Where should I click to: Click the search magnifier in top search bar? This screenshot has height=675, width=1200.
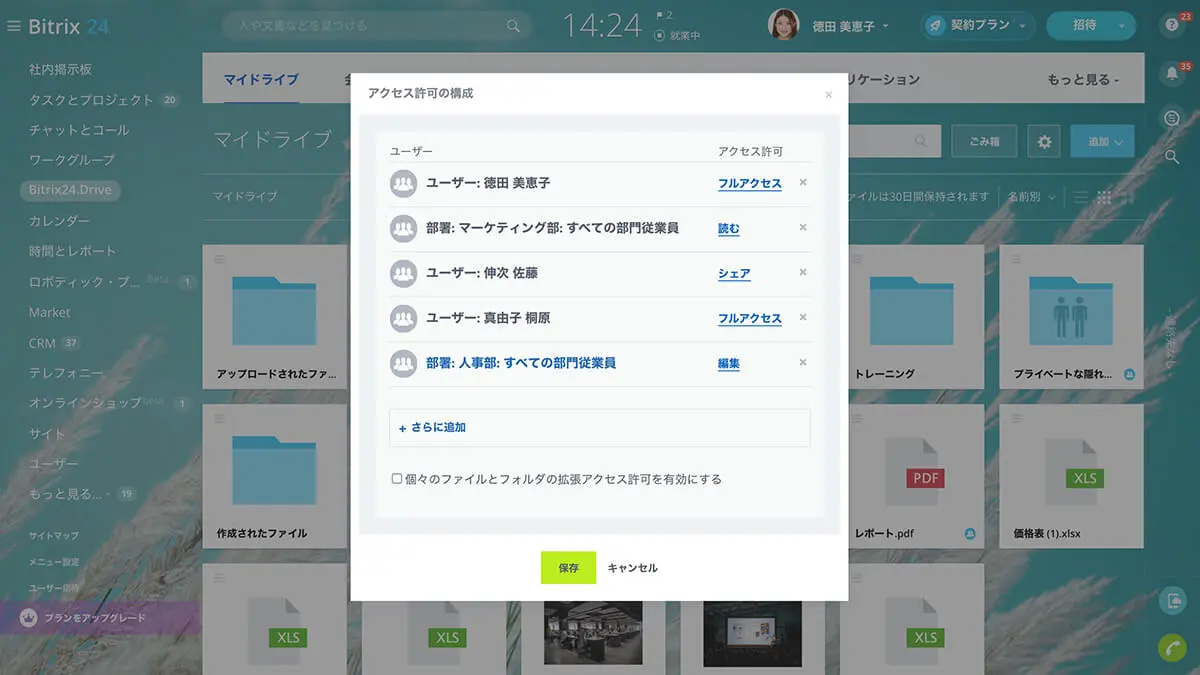[513, 26]
